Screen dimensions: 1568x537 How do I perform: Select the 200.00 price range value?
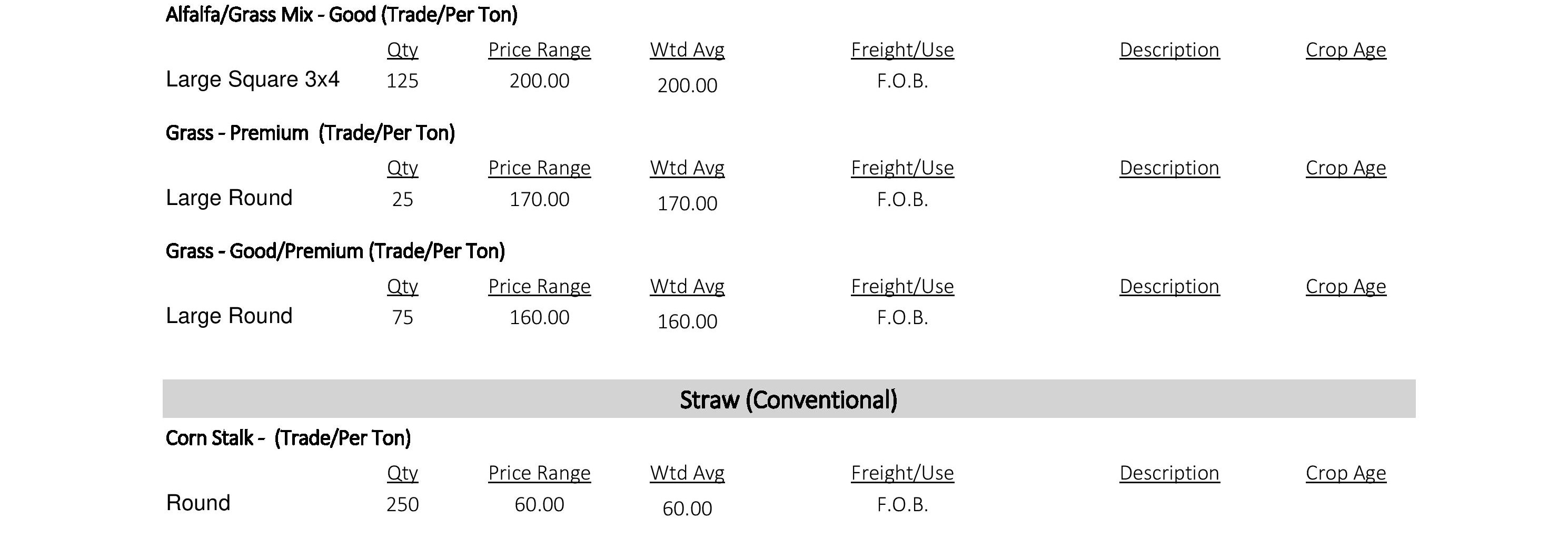[539, 81]
